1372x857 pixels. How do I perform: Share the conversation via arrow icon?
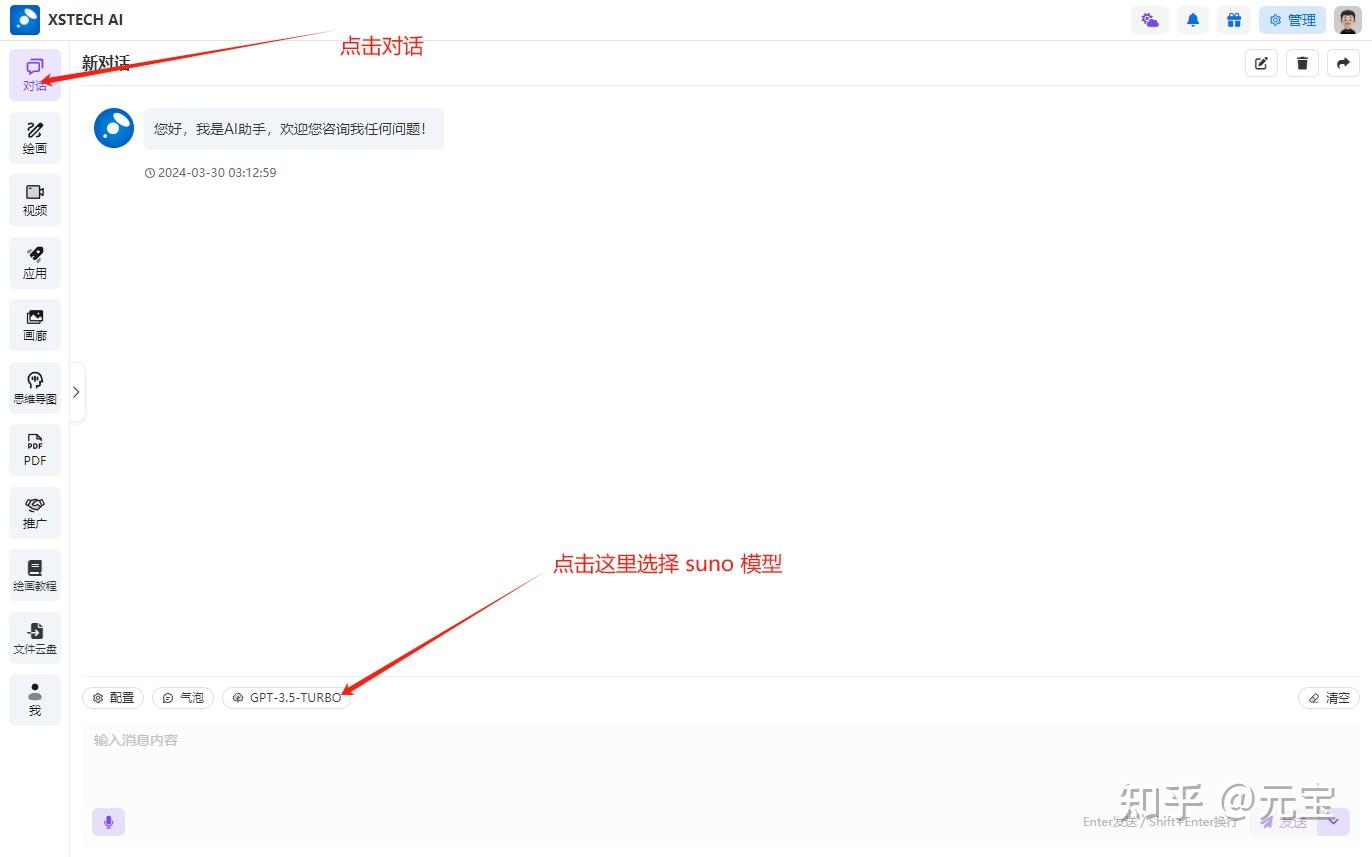click(x=1343, y=62)
